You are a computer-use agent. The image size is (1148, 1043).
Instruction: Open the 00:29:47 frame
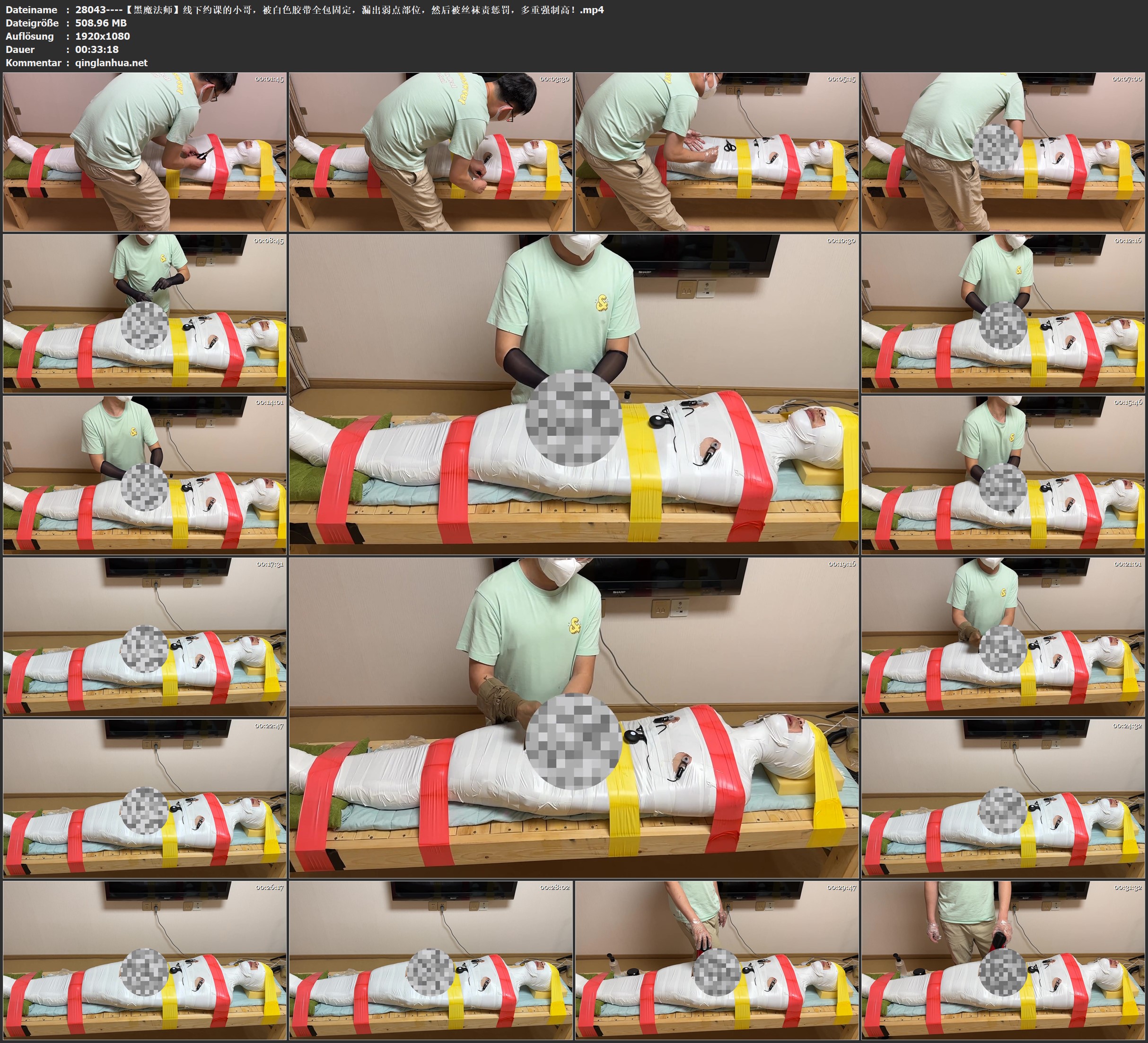[x=716, y=960]
